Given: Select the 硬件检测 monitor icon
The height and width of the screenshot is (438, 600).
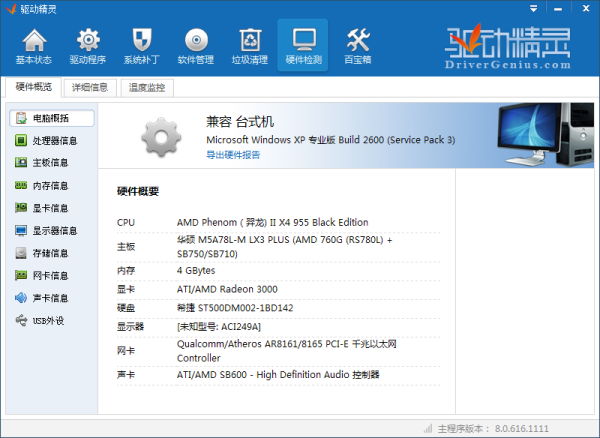Looking at the screenshot, I should pyautogui.click(x=303, y=45).
